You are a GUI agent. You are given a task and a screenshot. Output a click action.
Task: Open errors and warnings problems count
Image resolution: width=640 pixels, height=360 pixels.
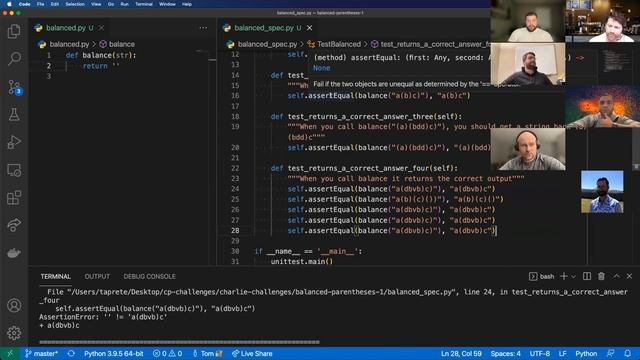[167, 353]
